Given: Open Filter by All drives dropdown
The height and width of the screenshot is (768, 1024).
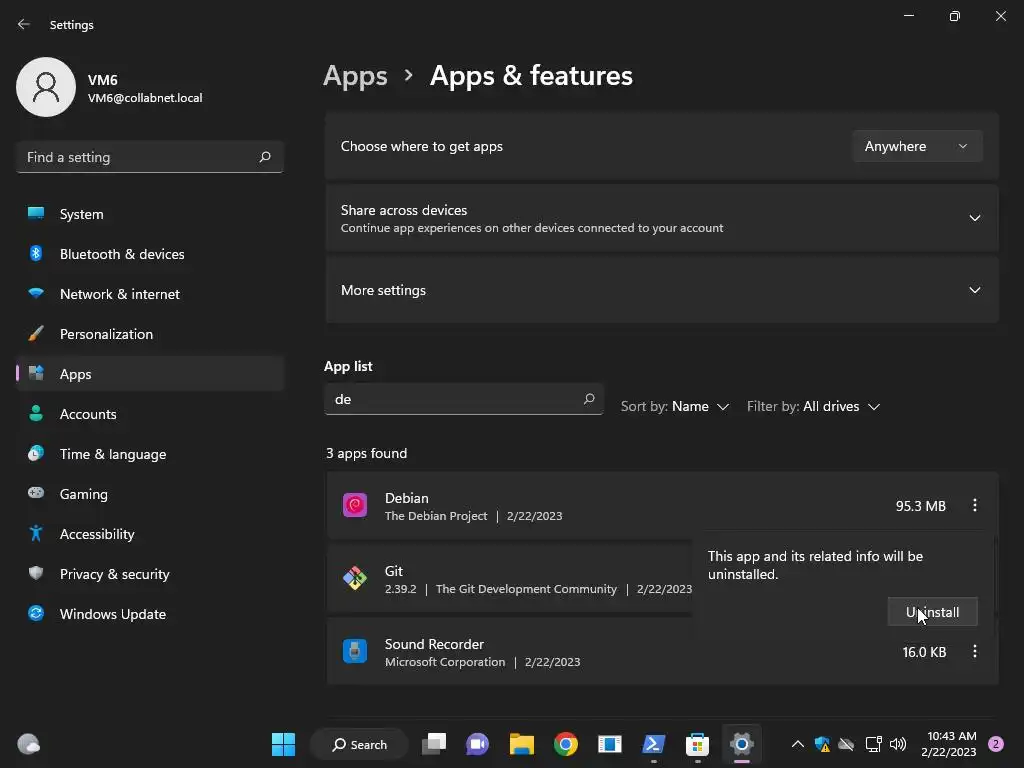Looking at the screenshot, I should pos(813,406).
